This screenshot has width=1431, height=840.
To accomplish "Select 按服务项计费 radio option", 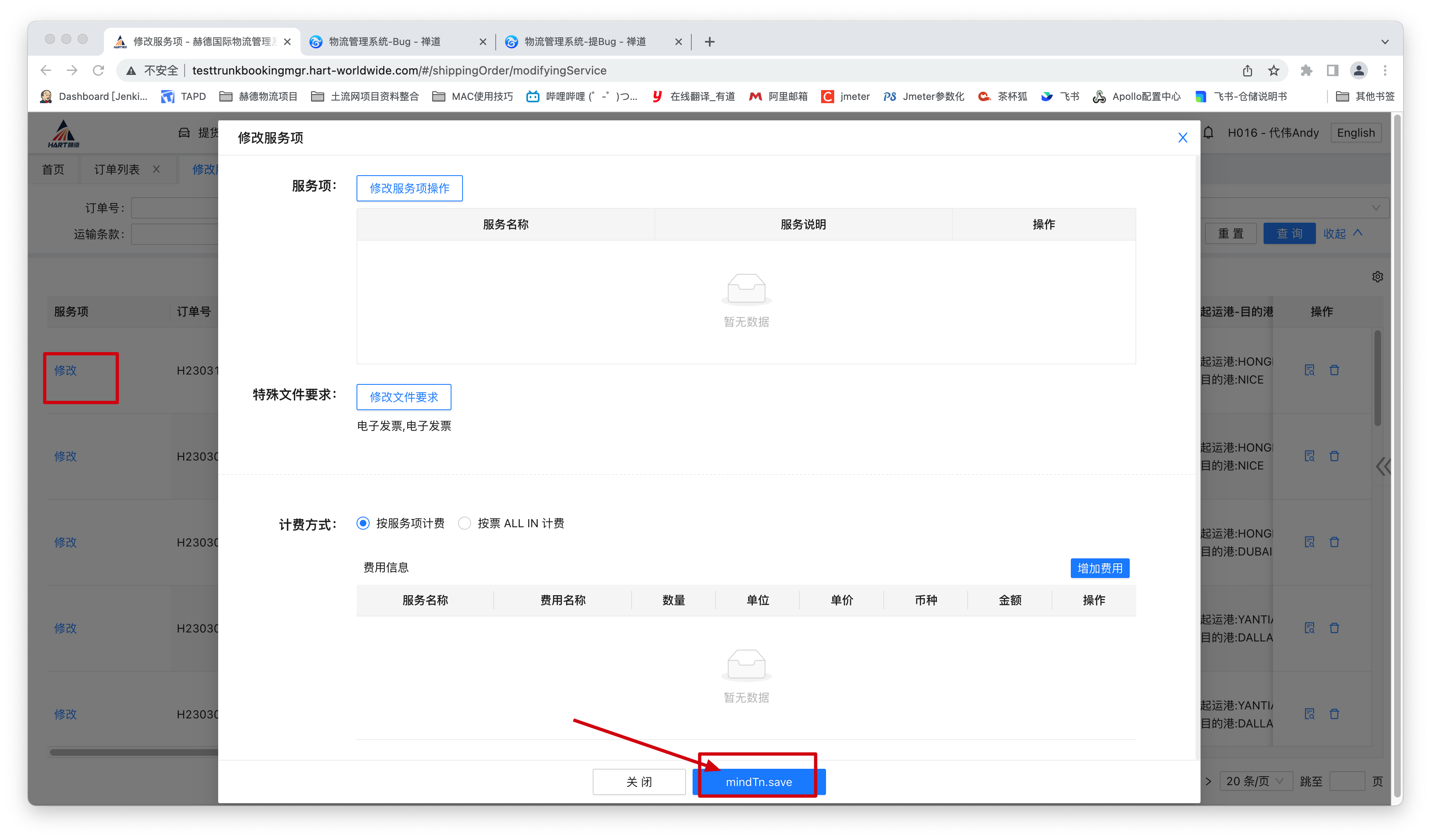I will point(363,523).
